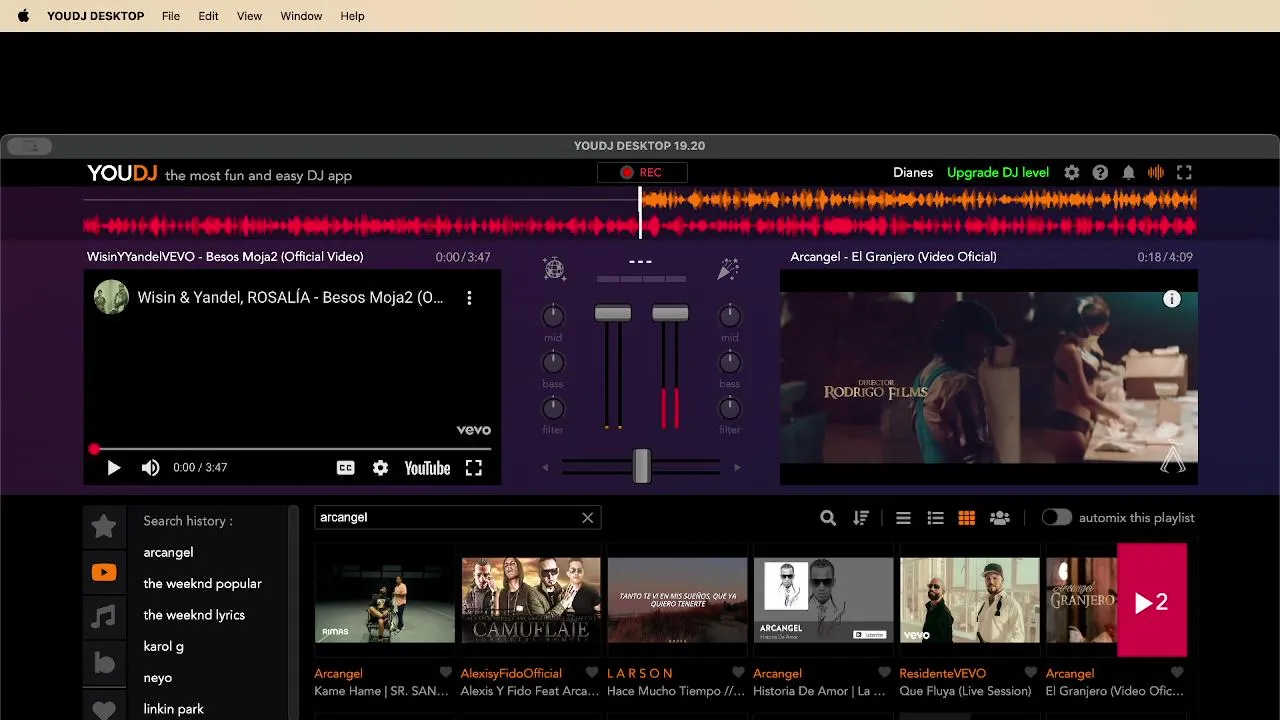
Task: Favorite the Alexis Y Fido track heart
Action: [x=592, y=673]
